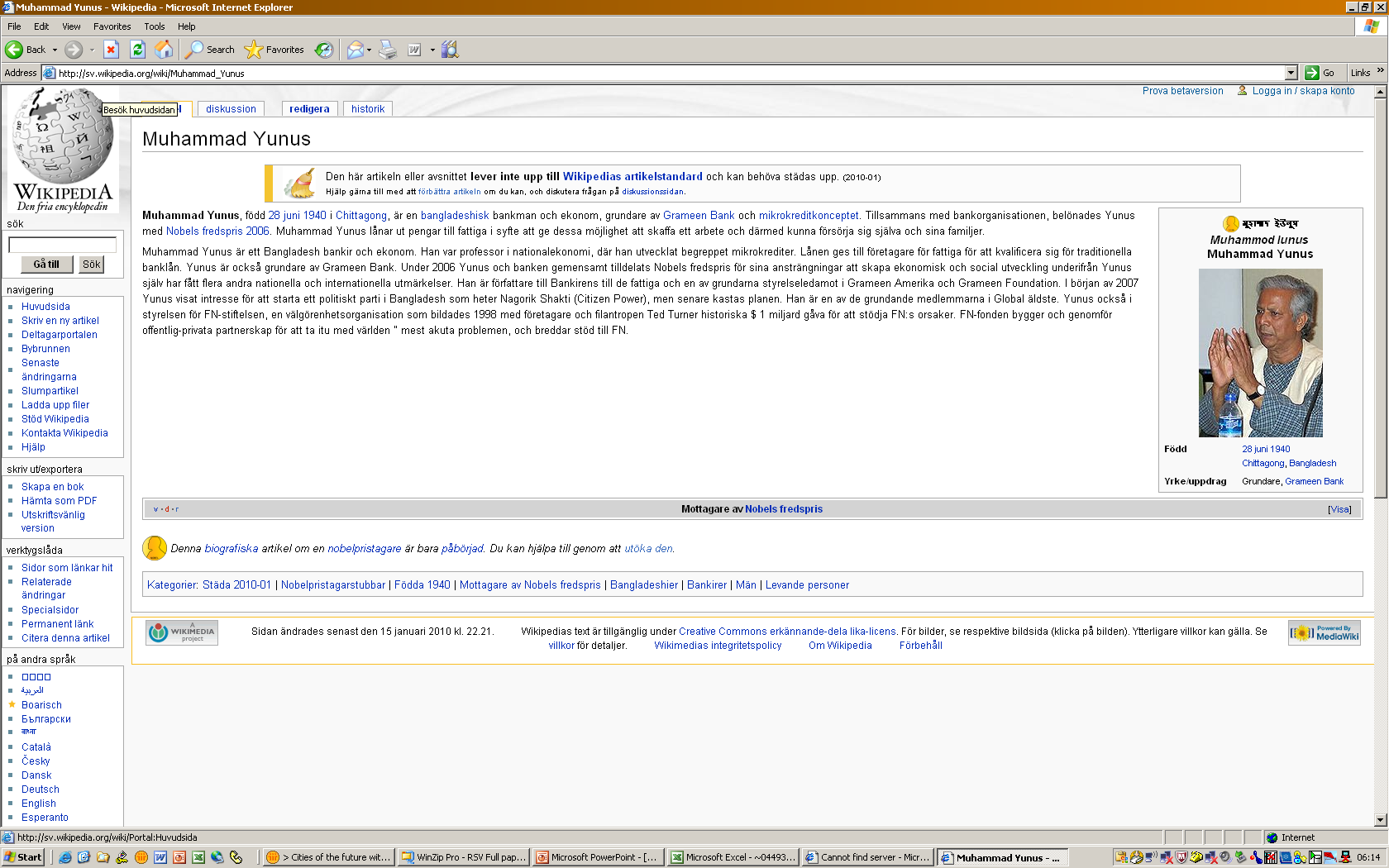Launch Word from the Quick Launch bar

click(x=160, y=857)
